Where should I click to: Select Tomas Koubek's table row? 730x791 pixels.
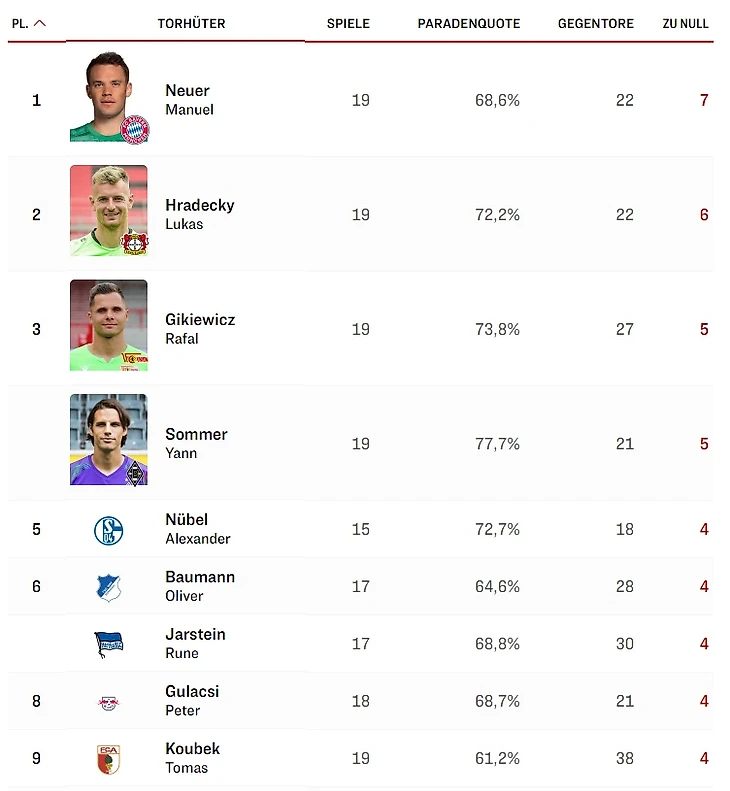400,759
